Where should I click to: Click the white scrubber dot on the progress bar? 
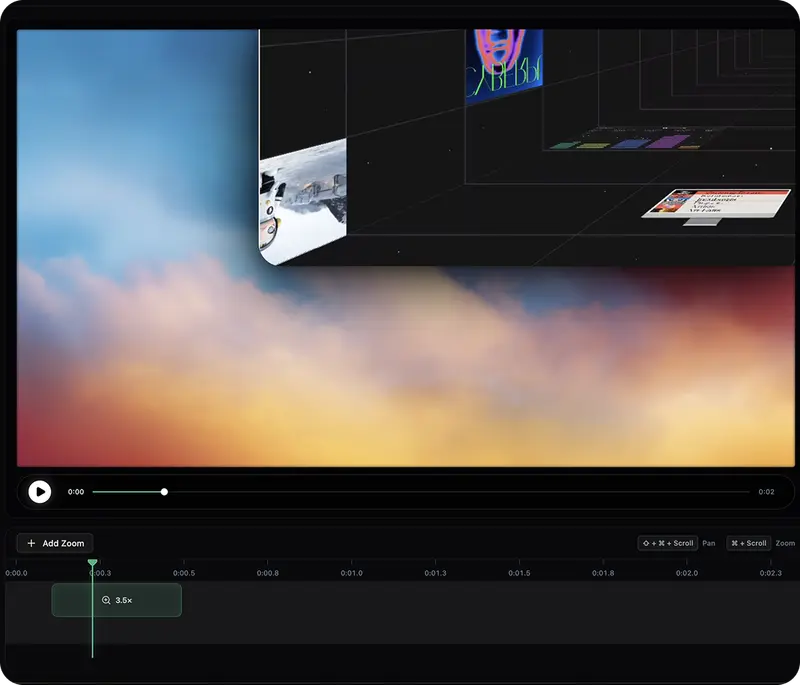(x=163, y=491)
